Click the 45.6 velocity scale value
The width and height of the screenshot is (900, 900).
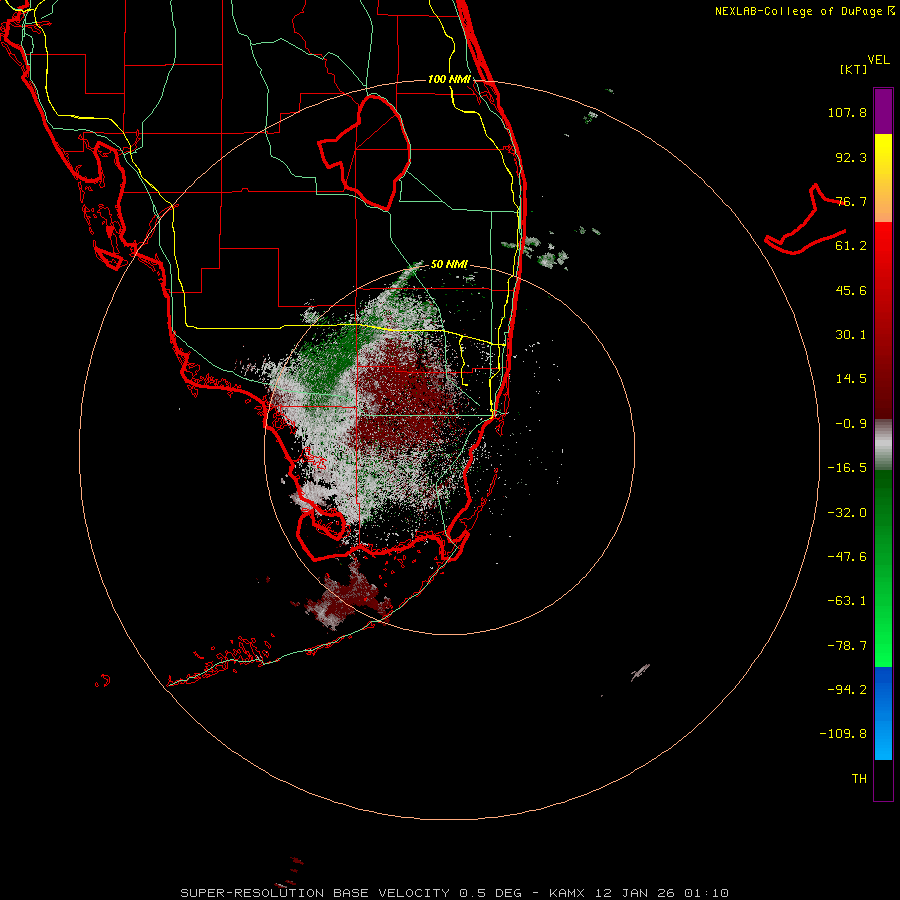pos(851,290)
